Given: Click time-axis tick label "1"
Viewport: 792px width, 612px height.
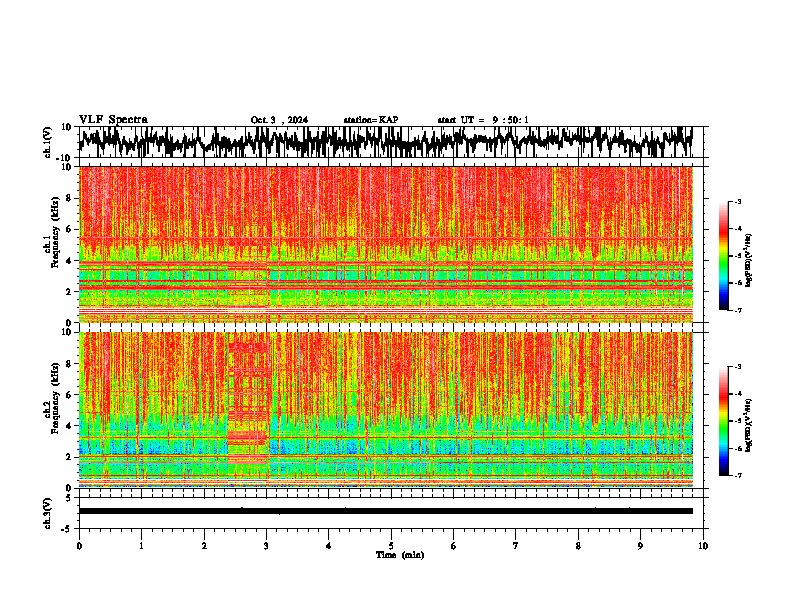Looking at the screenshot, I should click(x=141, y=546).
